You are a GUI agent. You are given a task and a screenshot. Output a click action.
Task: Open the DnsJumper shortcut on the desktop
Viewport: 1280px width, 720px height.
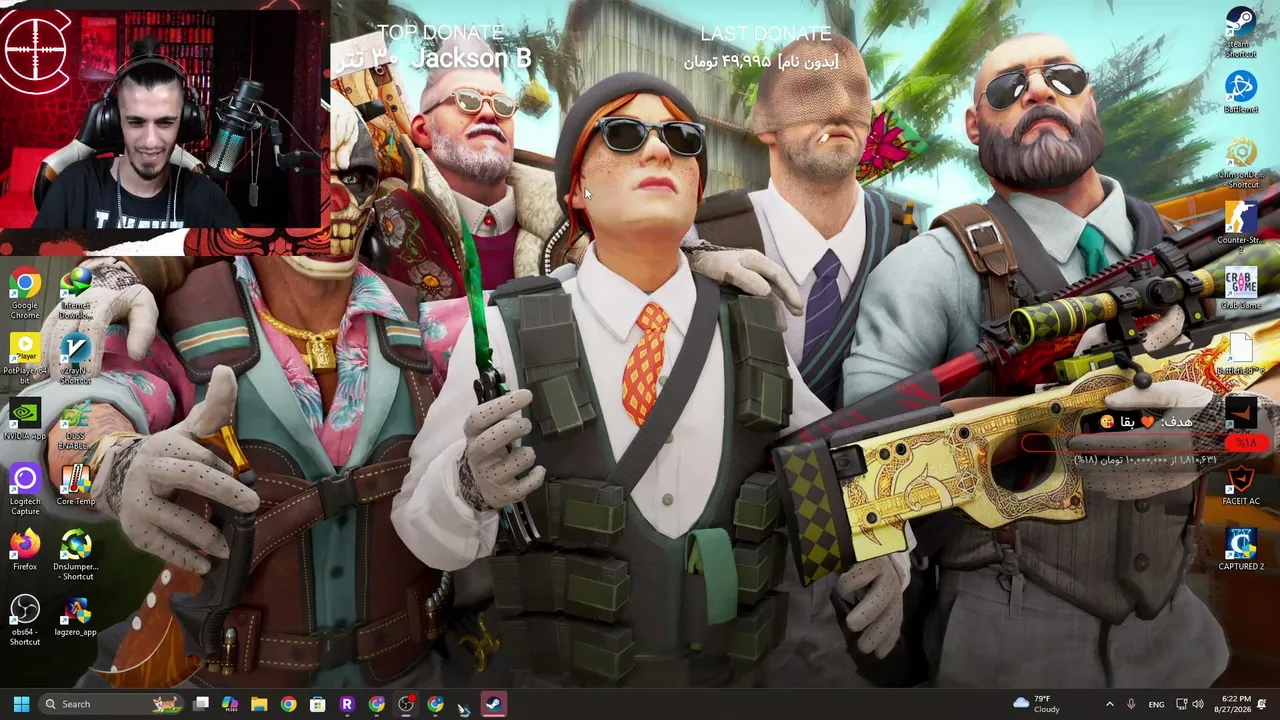(76, 556)
